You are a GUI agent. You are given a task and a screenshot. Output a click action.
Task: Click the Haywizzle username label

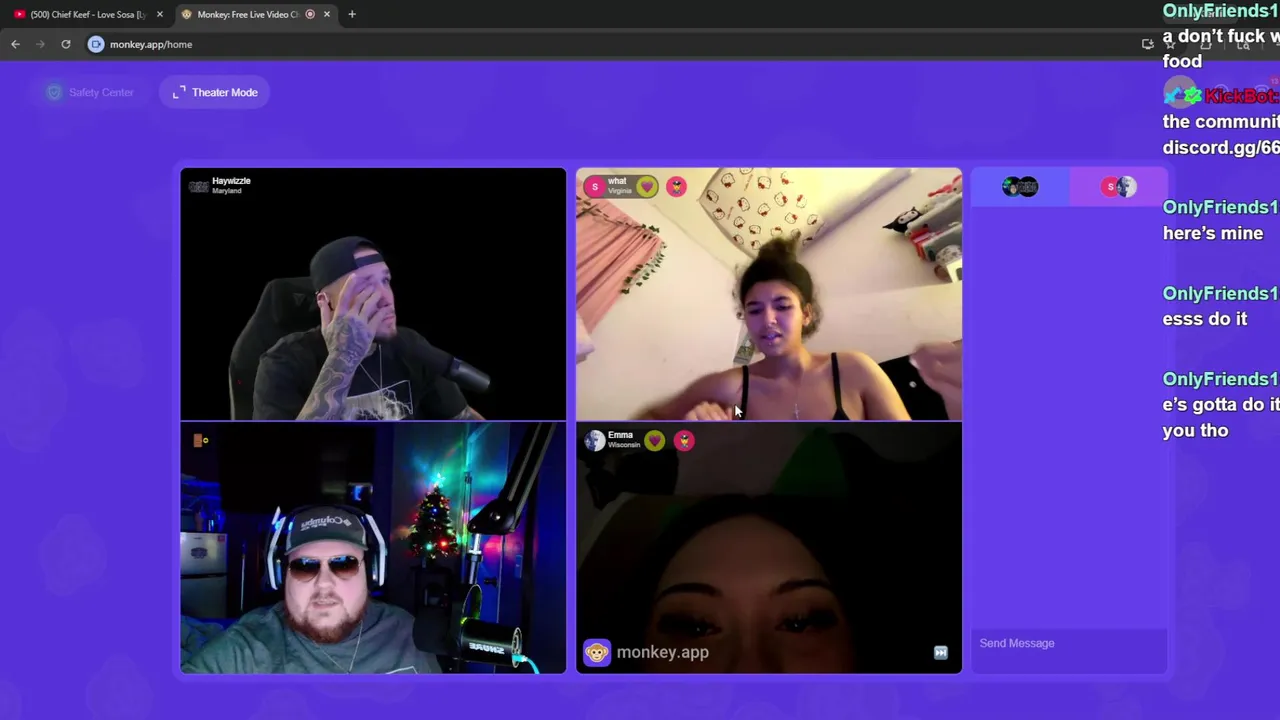pos(231,181)
